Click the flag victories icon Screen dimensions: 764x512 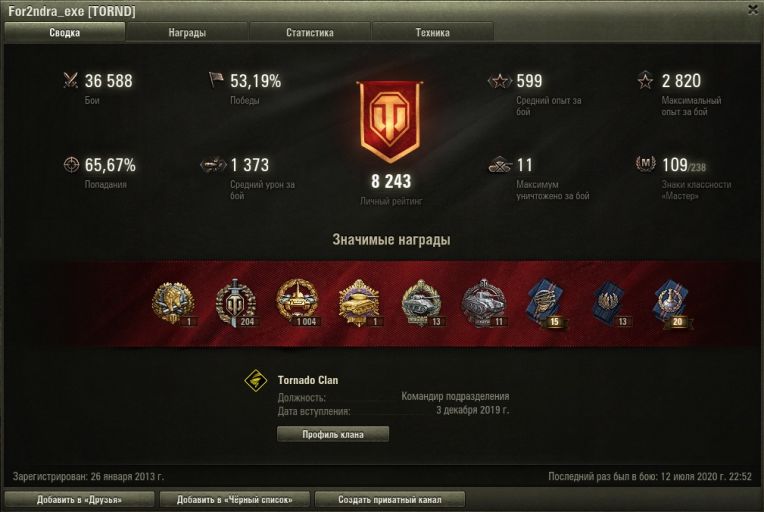click(x=216, y=80)
